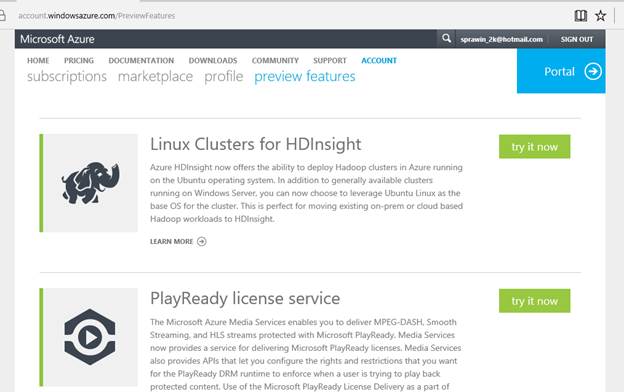The width and height of the screenshot is (624, 392).
Task: Click the Linux Clusters for HDInsight heading
Action: 255,144
